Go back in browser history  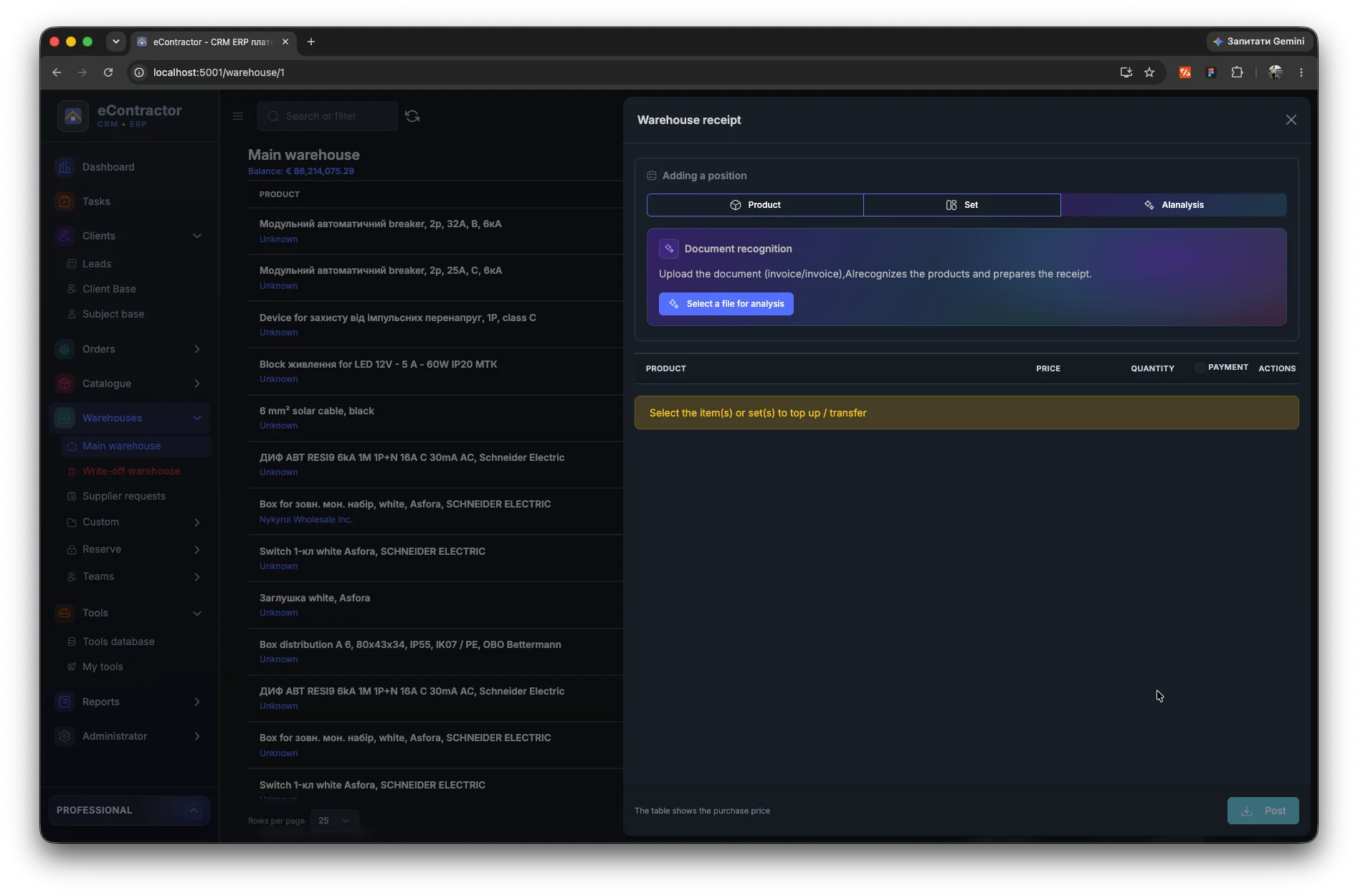coord(57,72)
